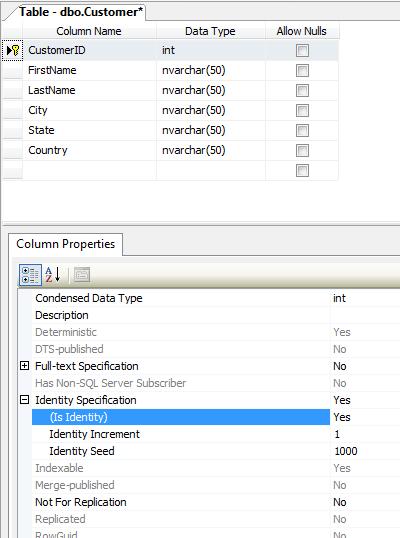400x538 pixels.
Task: Expand the Full-text Specification node
Action: [x=24, y=366]
